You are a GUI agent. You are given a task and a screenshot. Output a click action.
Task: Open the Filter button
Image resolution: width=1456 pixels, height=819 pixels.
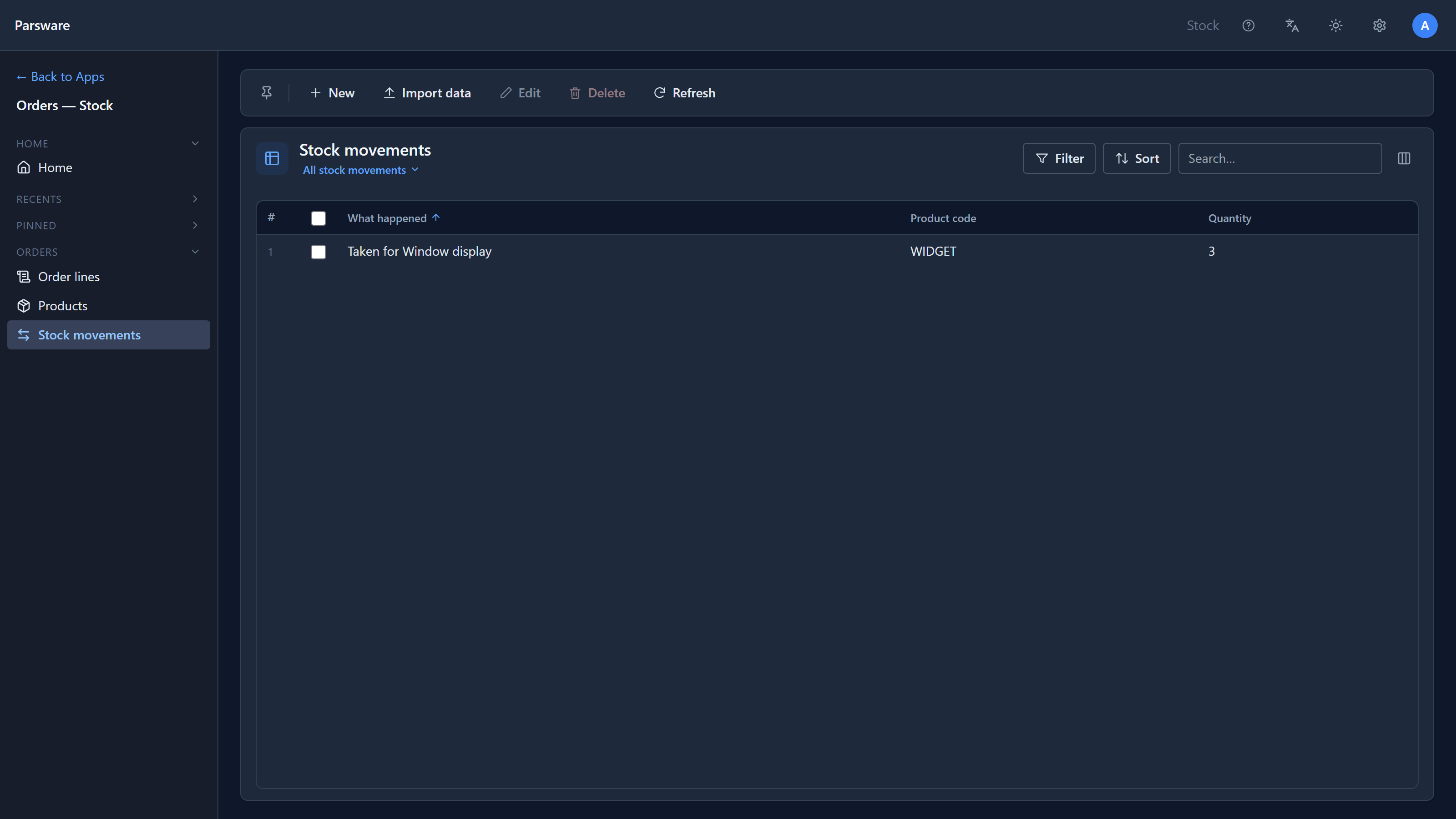click(x=1059, y=158)
